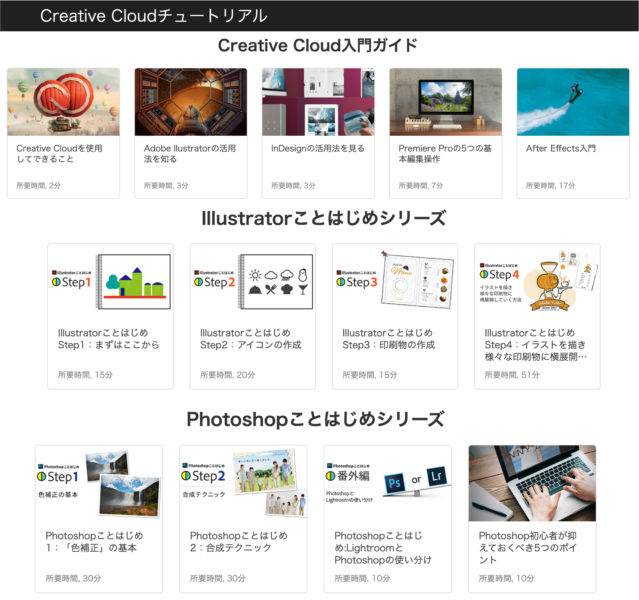Click 'Creative Cloudを使用してできること' title
The width and height of the screenshot is (639, 600).
pyautogui.click(x=59, y=154)
